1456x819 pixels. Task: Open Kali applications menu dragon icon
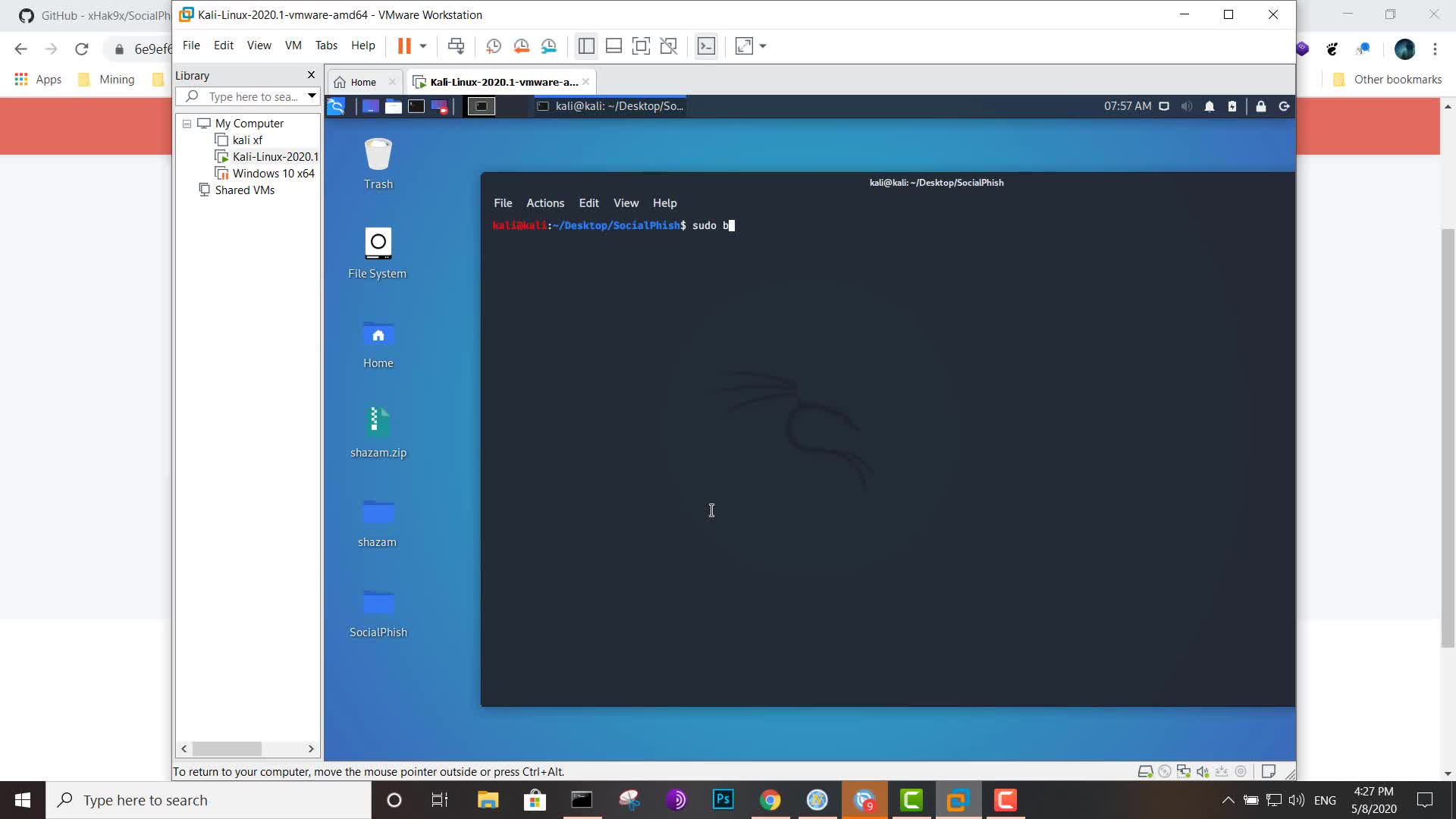pos(336,106)
